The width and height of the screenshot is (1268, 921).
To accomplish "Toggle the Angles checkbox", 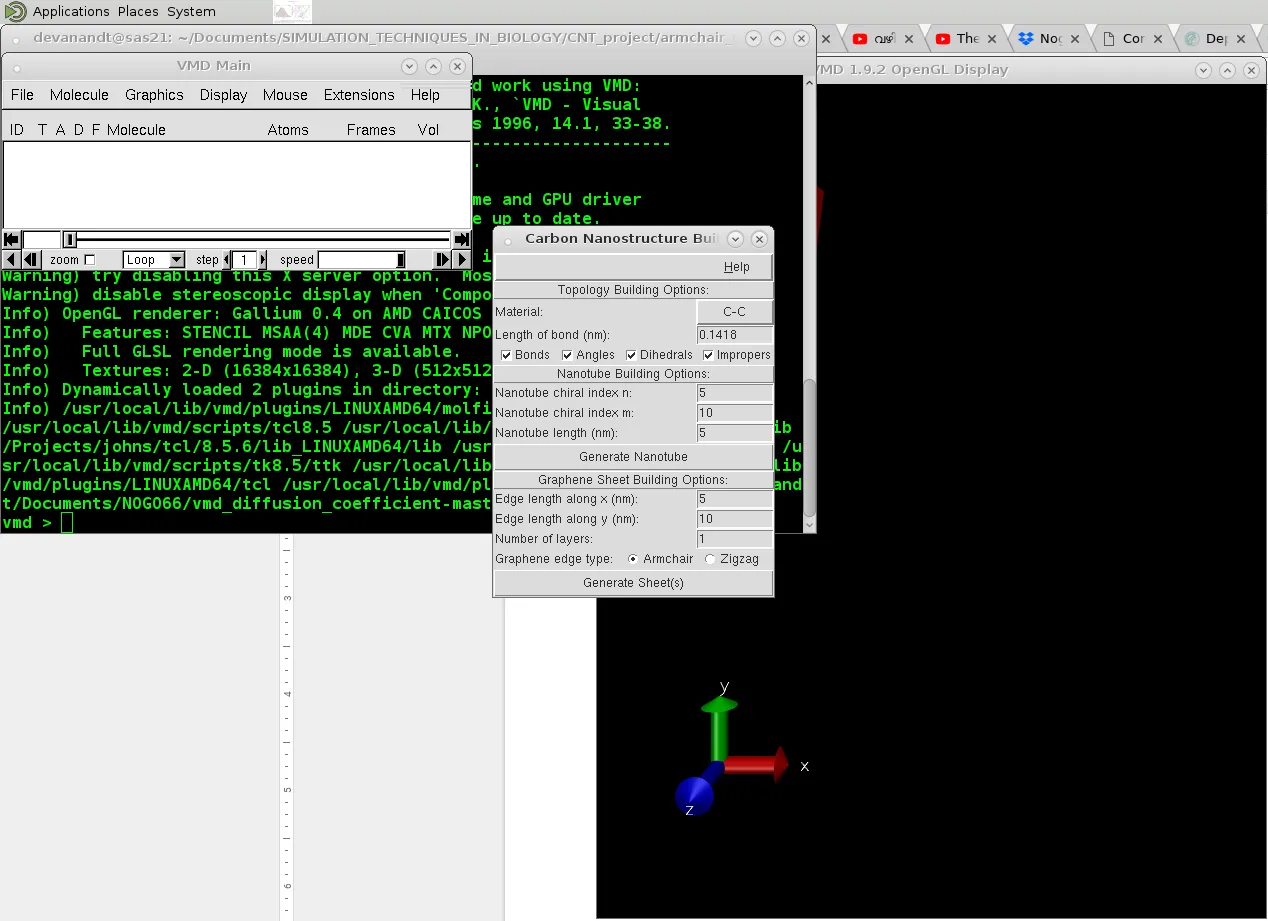I will (x=567, y=355).
